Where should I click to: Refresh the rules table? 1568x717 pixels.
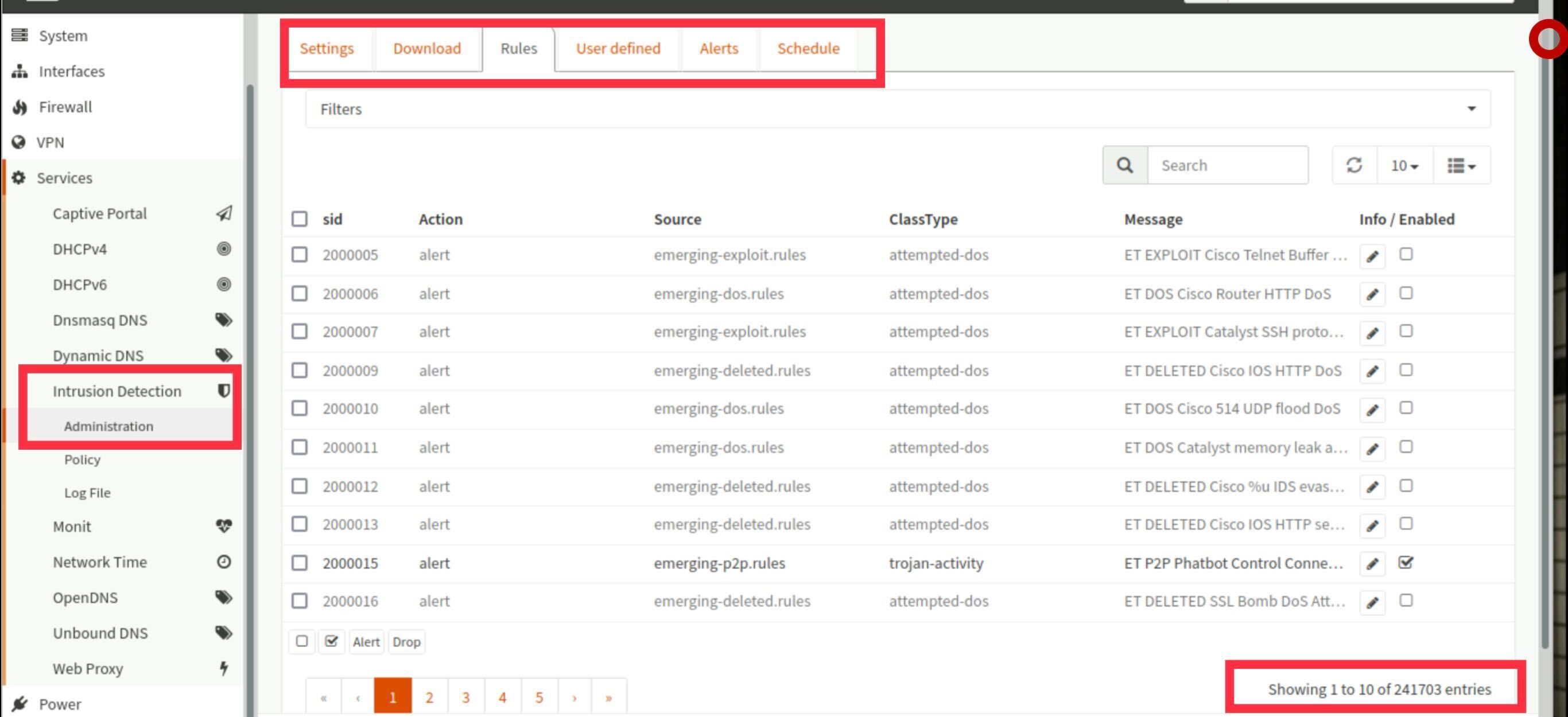(1354, 165)
